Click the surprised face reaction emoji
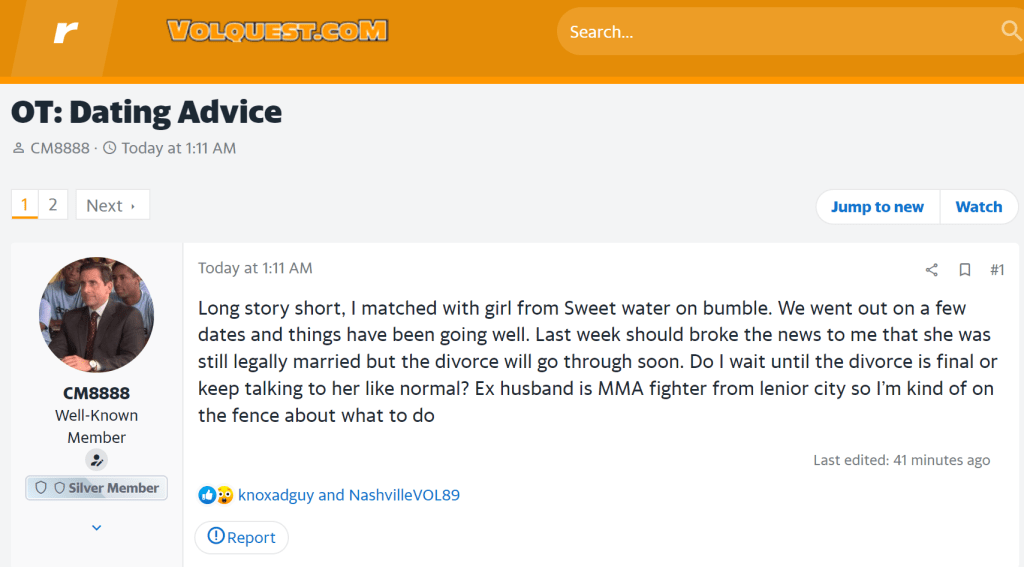The width and height of the screenshot is (1024, 567). coord(224,495)
